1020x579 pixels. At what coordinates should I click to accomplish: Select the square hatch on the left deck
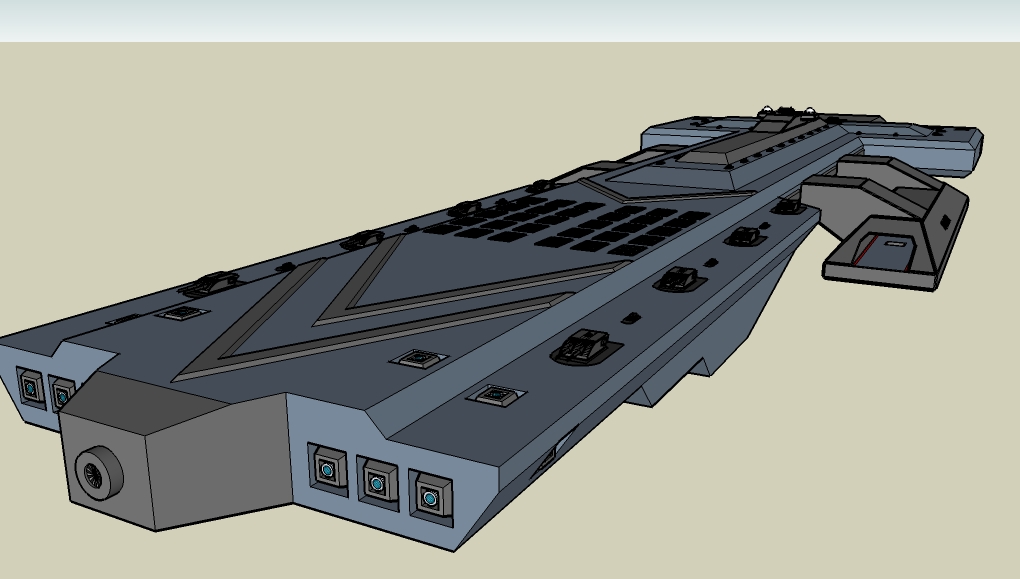click(x=183, y=314)
